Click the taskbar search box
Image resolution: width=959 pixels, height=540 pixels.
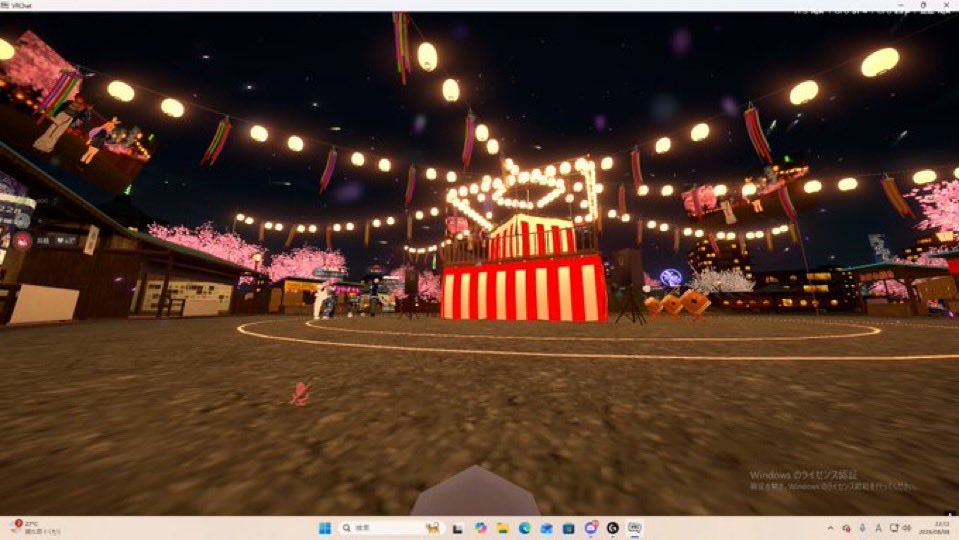coord(390,528)
